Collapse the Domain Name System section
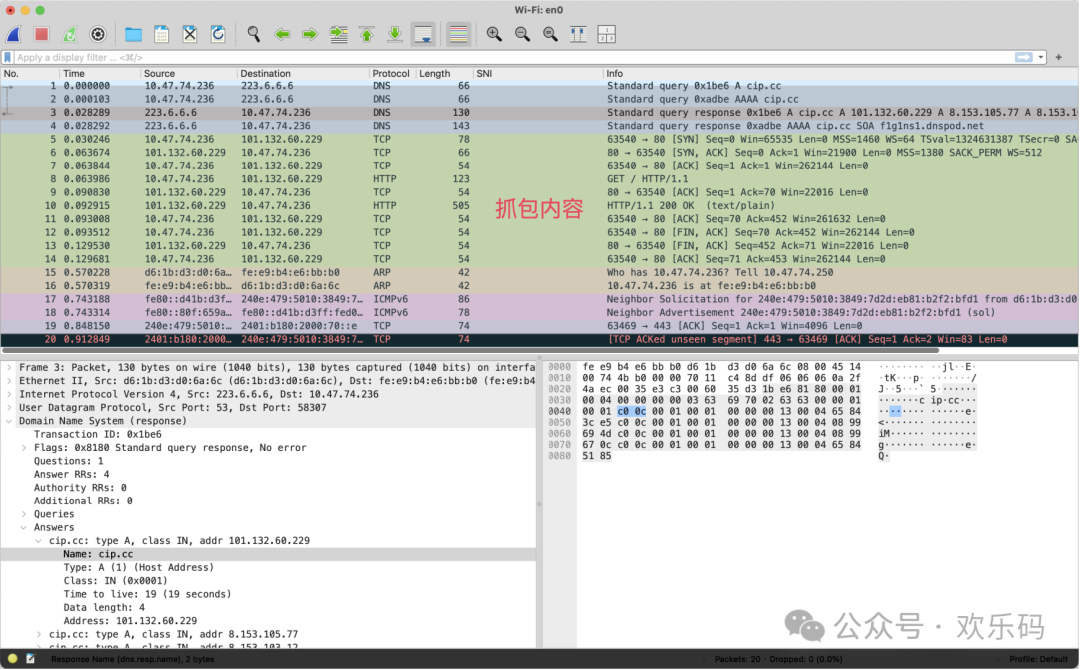Image resolution: width=1080 pixels, height=670 pixels. click(10, 421)
